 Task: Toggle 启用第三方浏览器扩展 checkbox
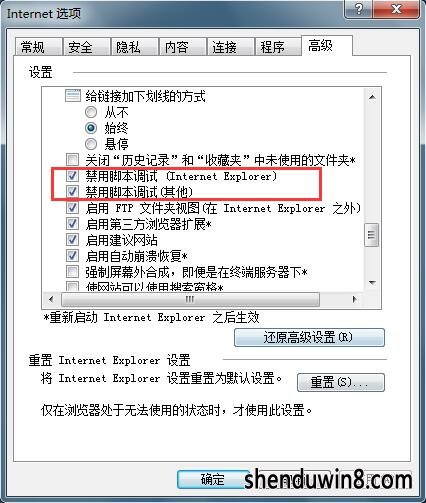(x=72, y=224)
